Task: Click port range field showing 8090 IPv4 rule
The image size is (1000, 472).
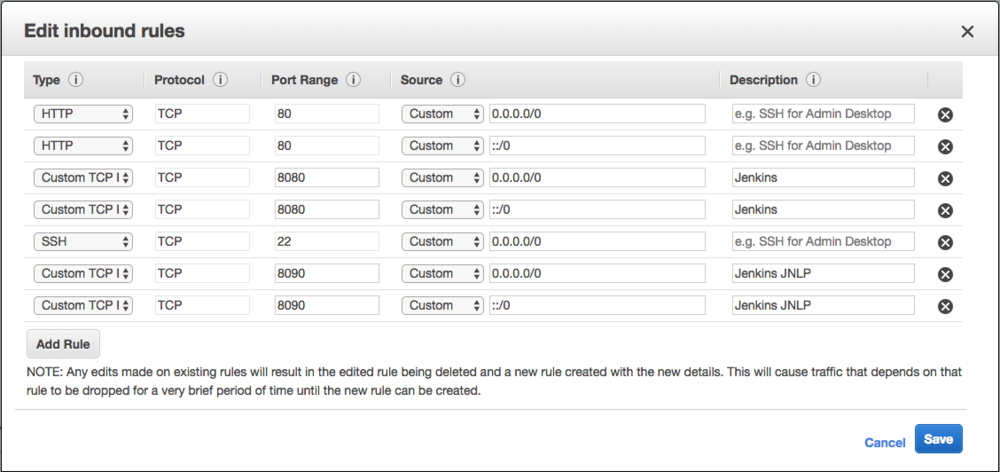Action: pyautogui.click(x=327, y=274)
